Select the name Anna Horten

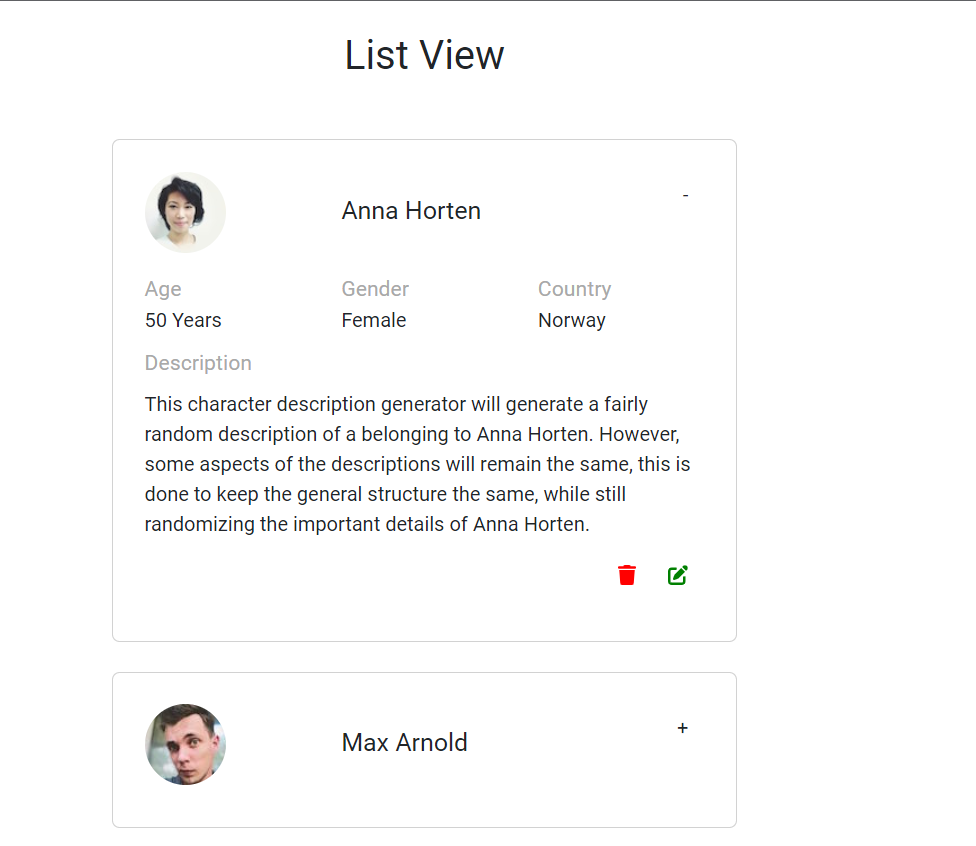[411, 210]
